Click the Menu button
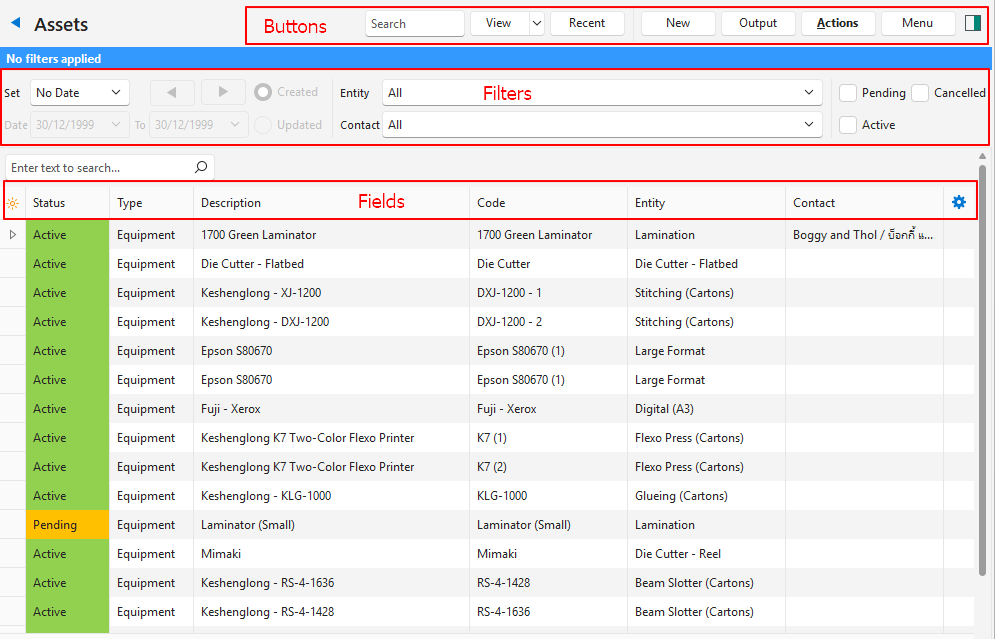The width and height of the screenshot is (995, 639). (x=917, y=23)
